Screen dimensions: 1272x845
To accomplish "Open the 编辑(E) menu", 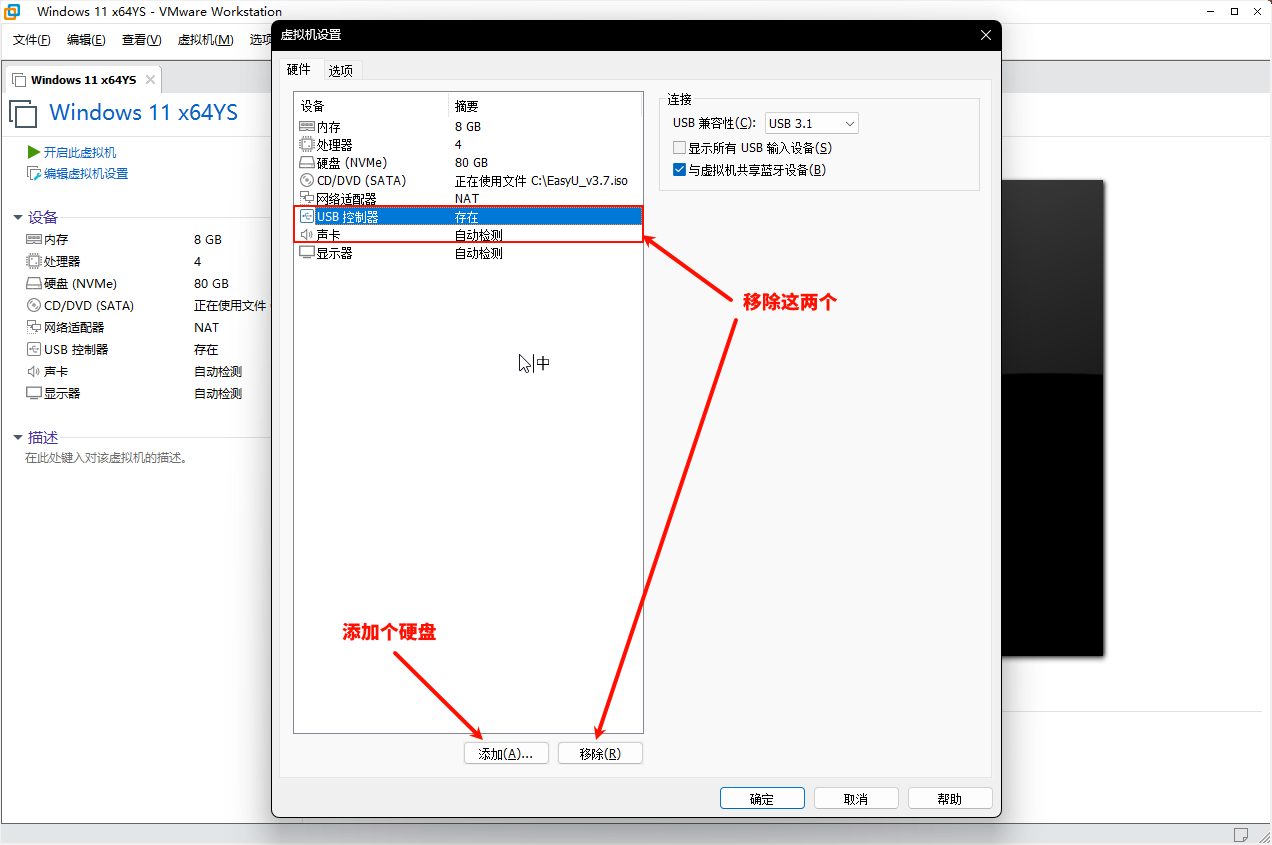I will (x=86, y=40).
